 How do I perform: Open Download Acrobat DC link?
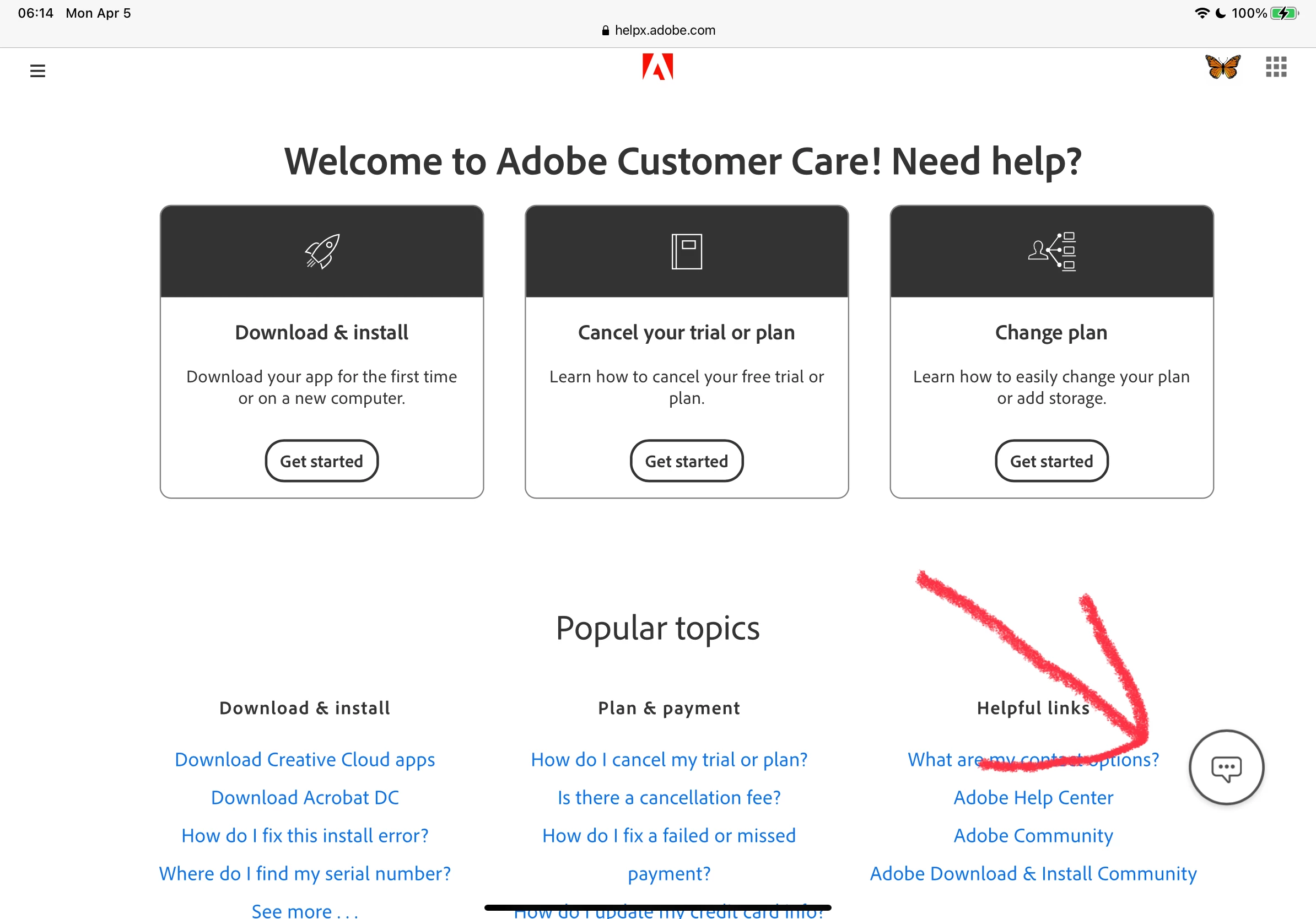point(304,797)
